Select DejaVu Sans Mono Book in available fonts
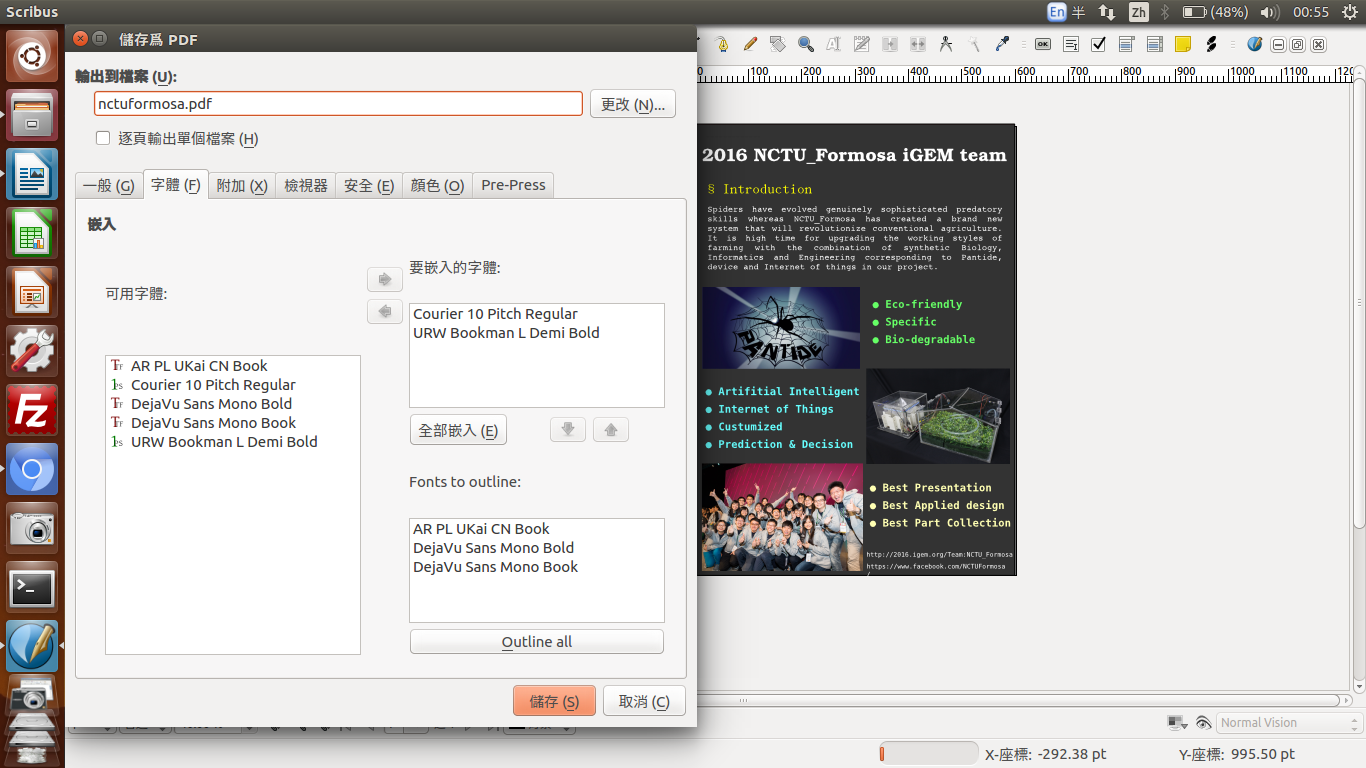The image size is (1366, 768). [213, 423]
